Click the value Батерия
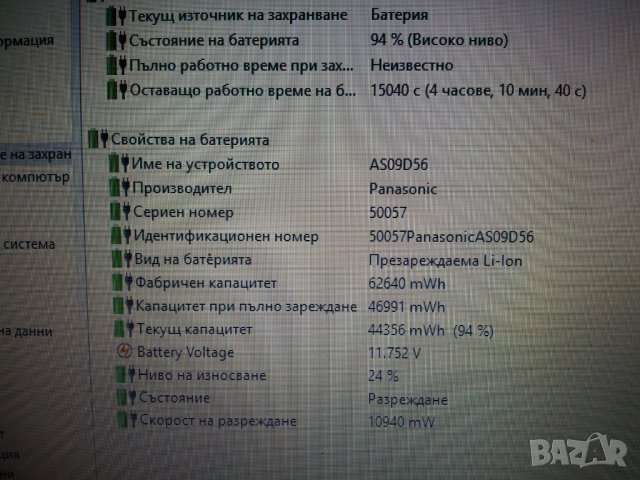Viewport: 640px width, 480px height. 400,16
